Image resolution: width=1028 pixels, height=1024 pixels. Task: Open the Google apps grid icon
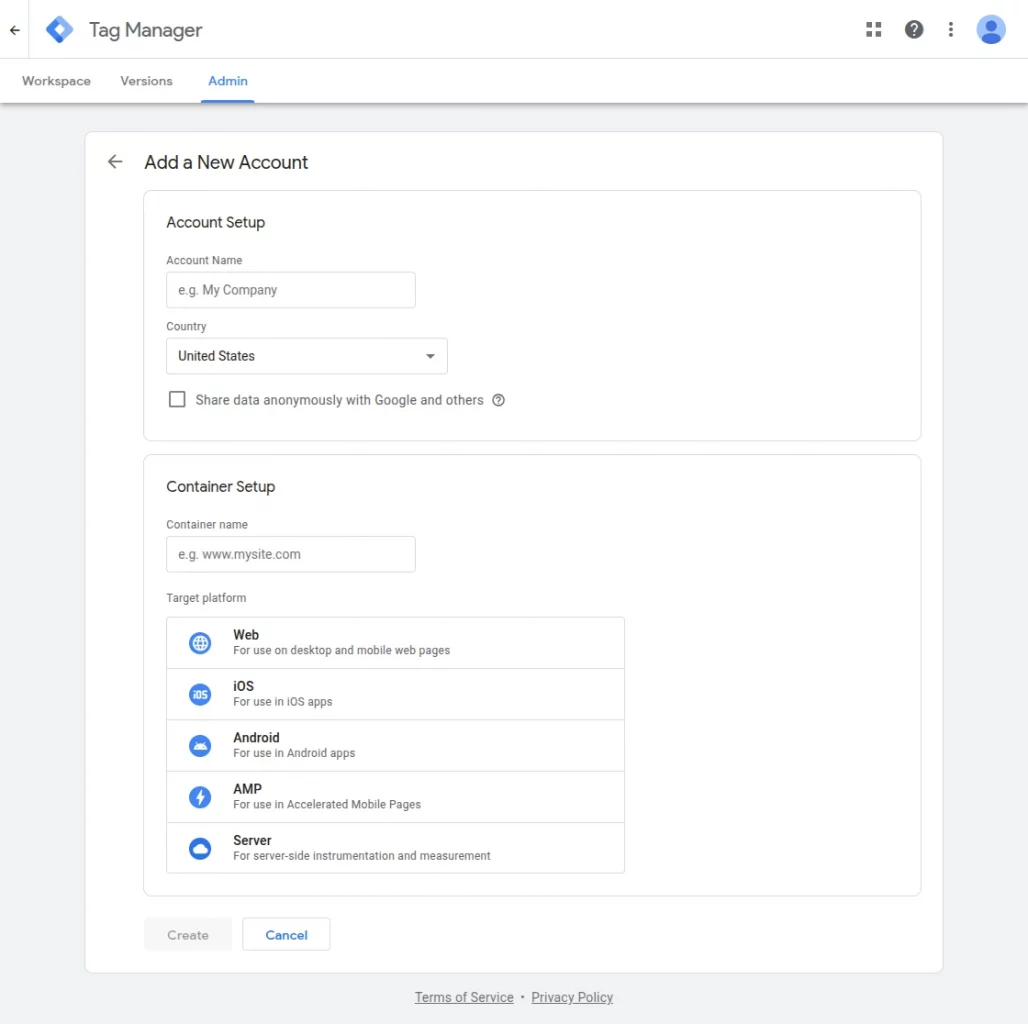[x=873, y=30]
